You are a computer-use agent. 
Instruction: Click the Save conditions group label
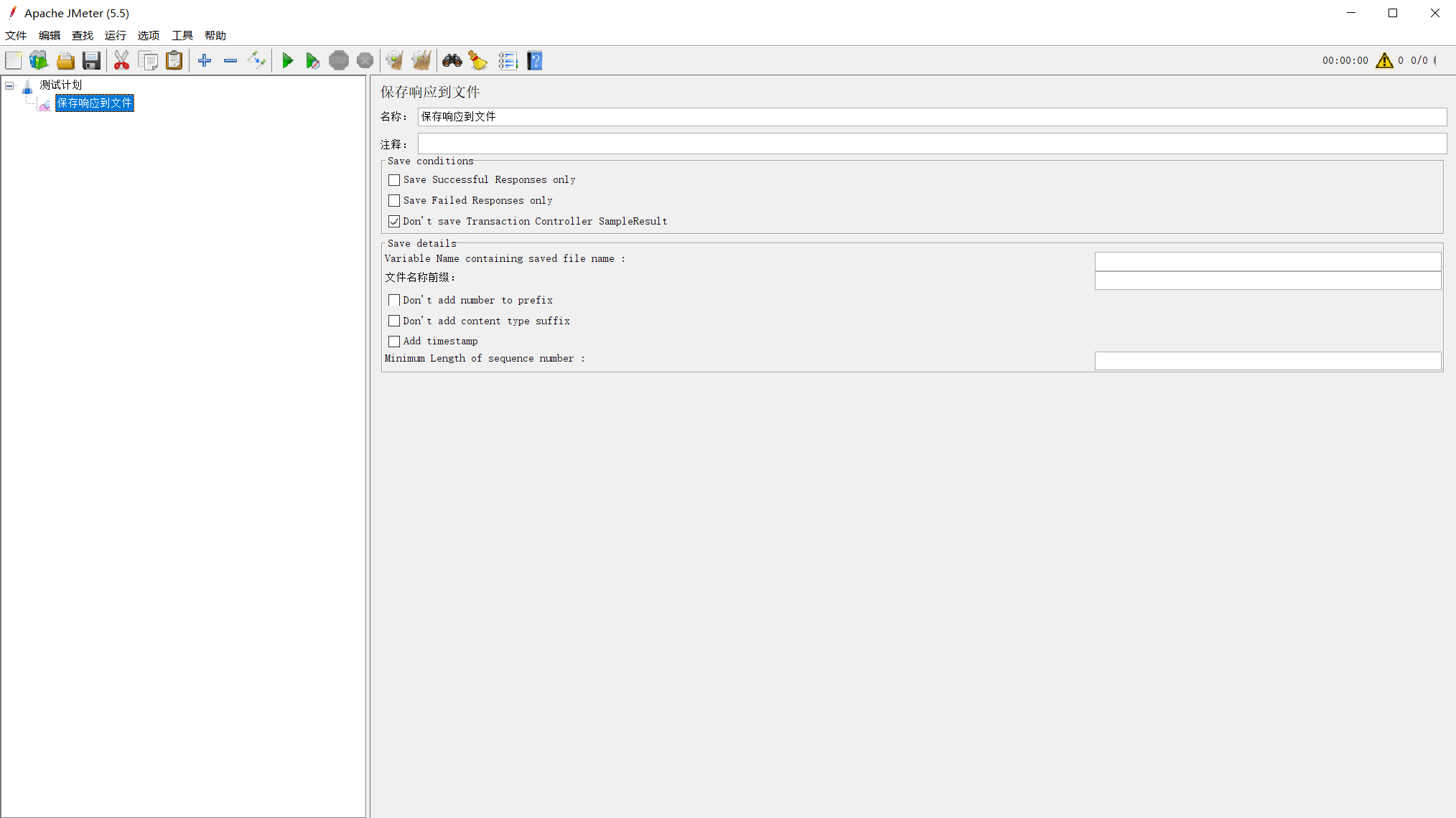click(x=431, y=161)
